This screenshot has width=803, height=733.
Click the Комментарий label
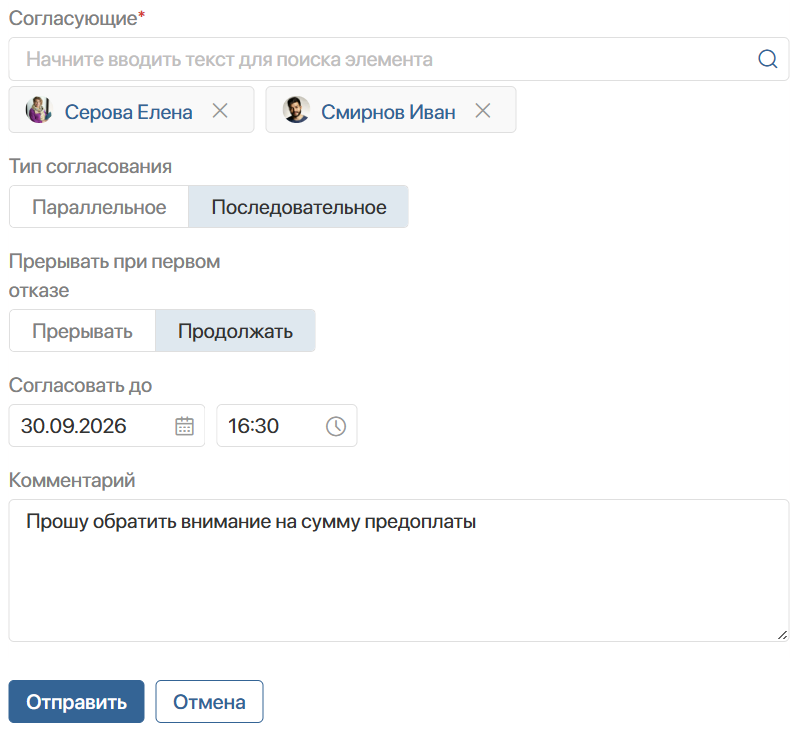point(72,480)
